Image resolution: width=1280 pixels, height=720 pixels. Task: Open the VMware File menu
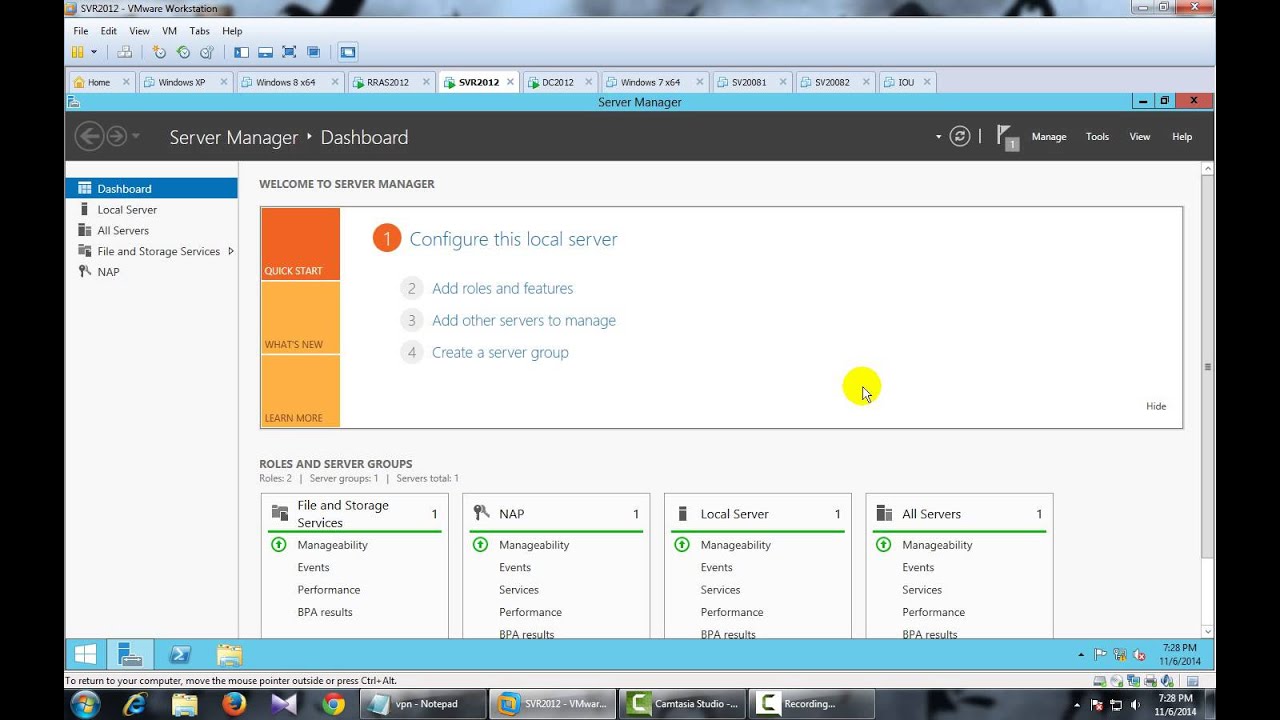(x=81, y=31)
